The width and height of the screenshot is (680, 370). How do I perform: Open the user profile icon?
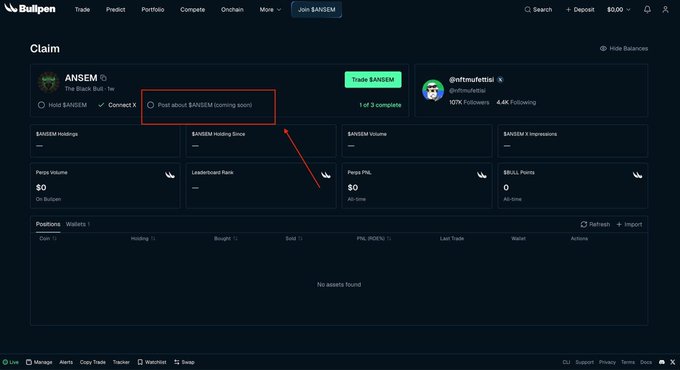665,10
